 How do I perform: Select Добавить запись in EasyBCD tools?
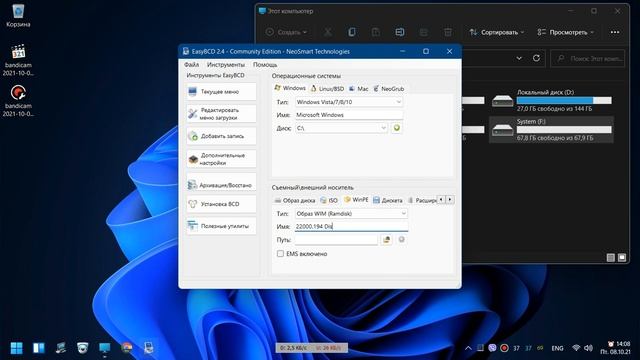[x=221, y=136]
